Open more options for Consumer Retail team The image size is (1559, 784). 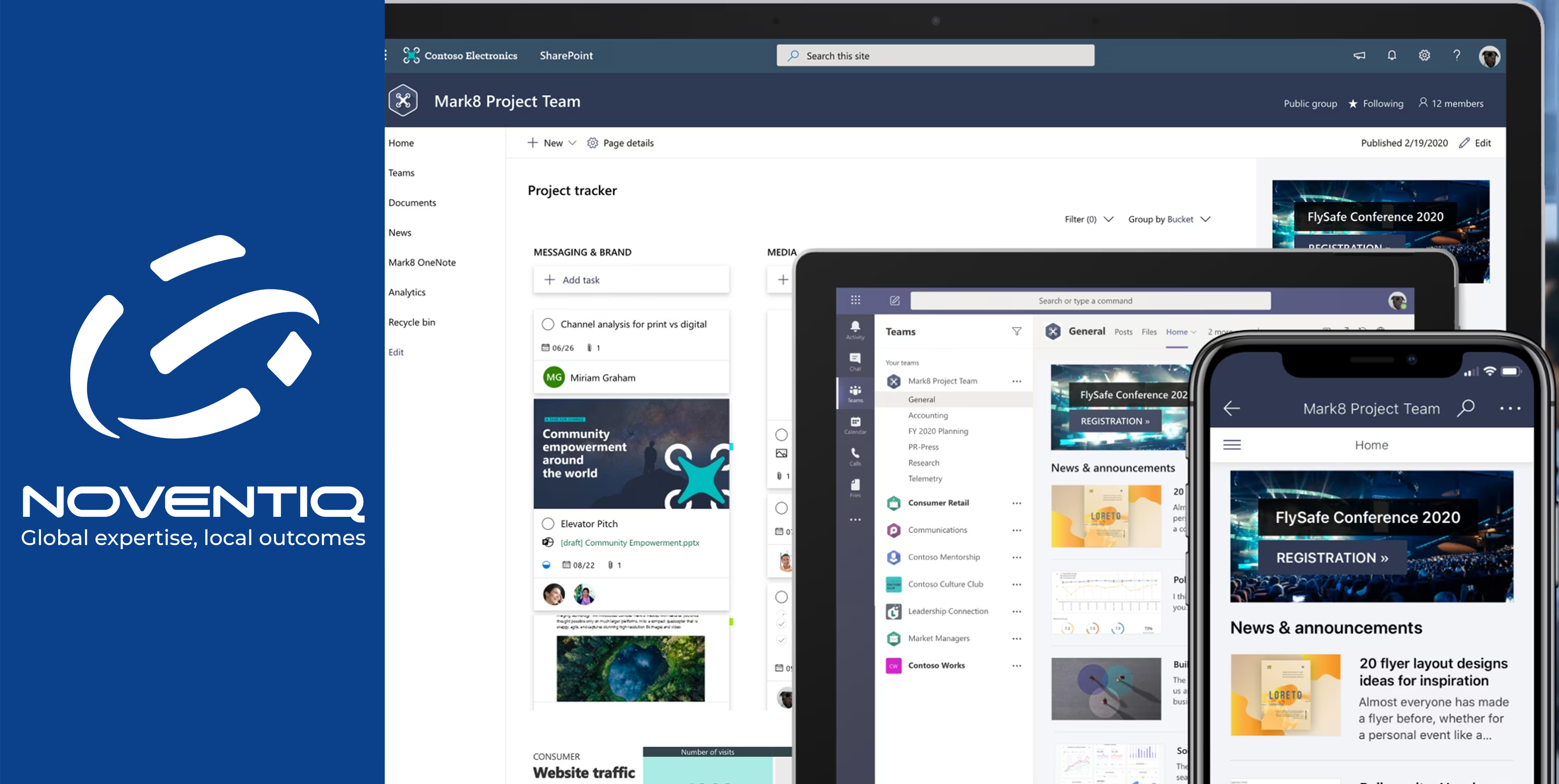pos(1017,503)
